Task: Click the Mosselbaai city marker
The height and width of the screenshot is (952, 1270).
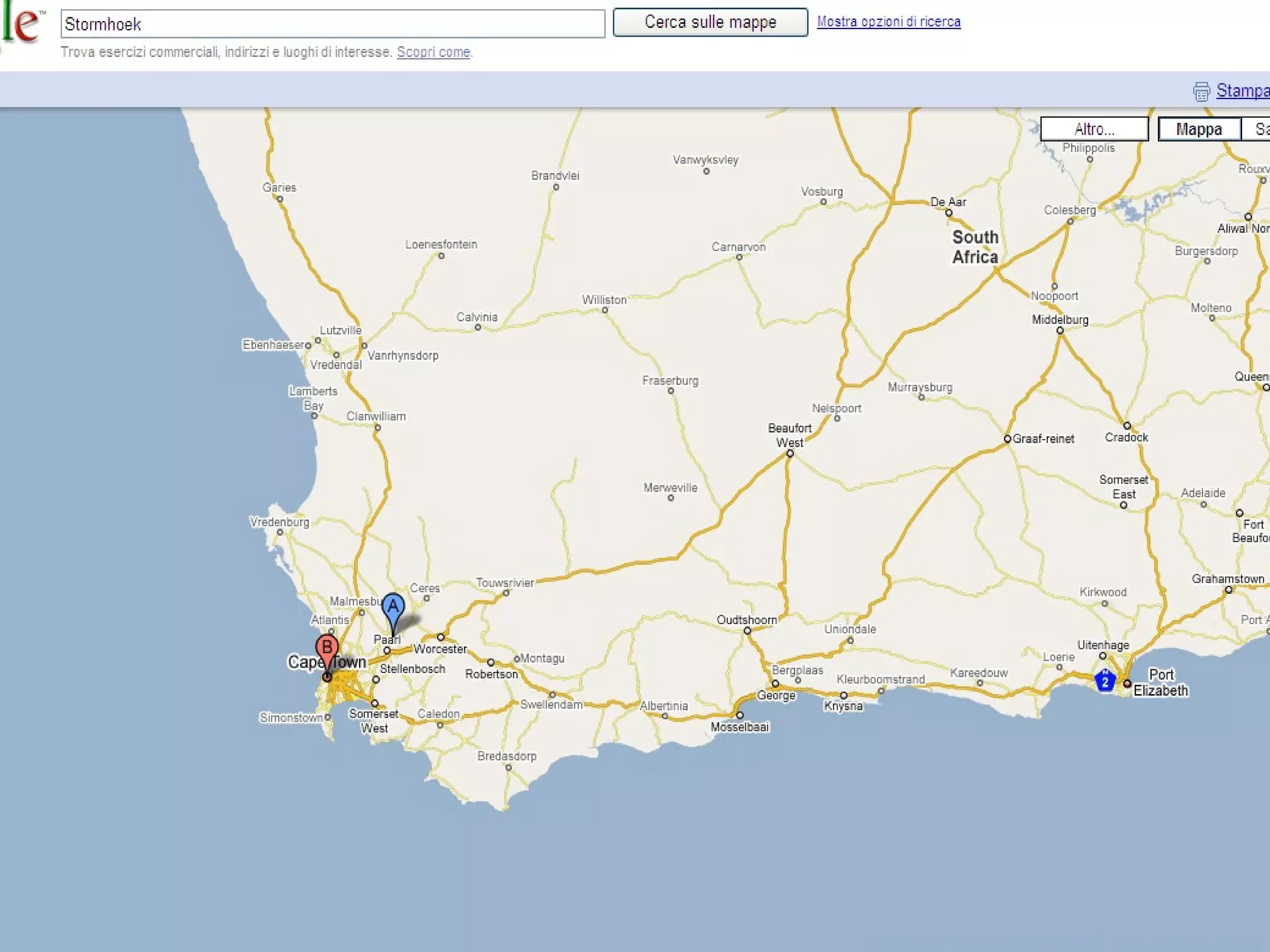Action: (x=740, y=715)
